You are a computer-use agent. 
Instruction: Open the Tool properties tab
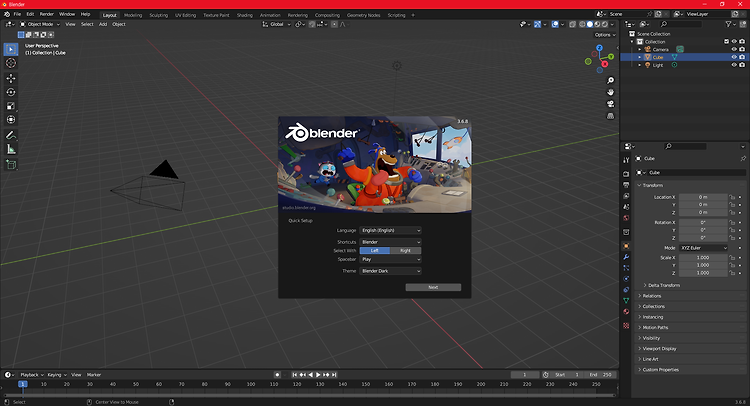(x=626, y=160)
